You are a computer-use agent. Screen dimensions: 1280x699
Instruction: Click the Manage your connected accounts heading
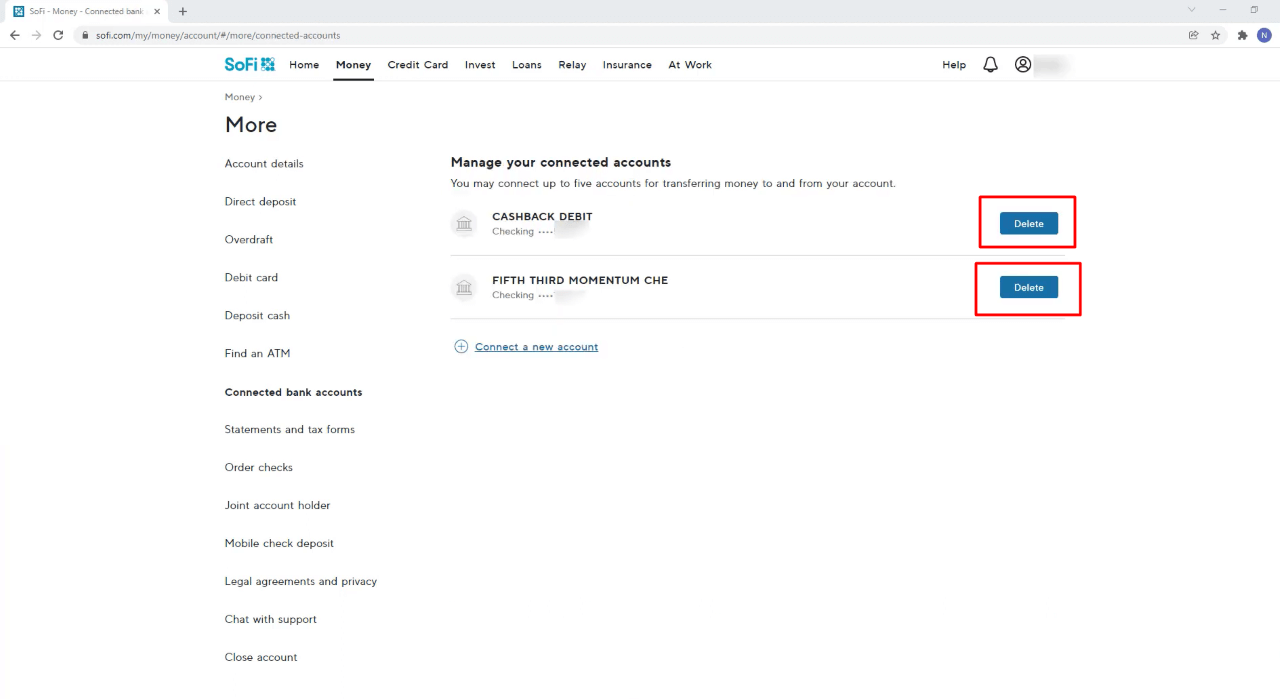pyautogui.click(x=561, y=162)
